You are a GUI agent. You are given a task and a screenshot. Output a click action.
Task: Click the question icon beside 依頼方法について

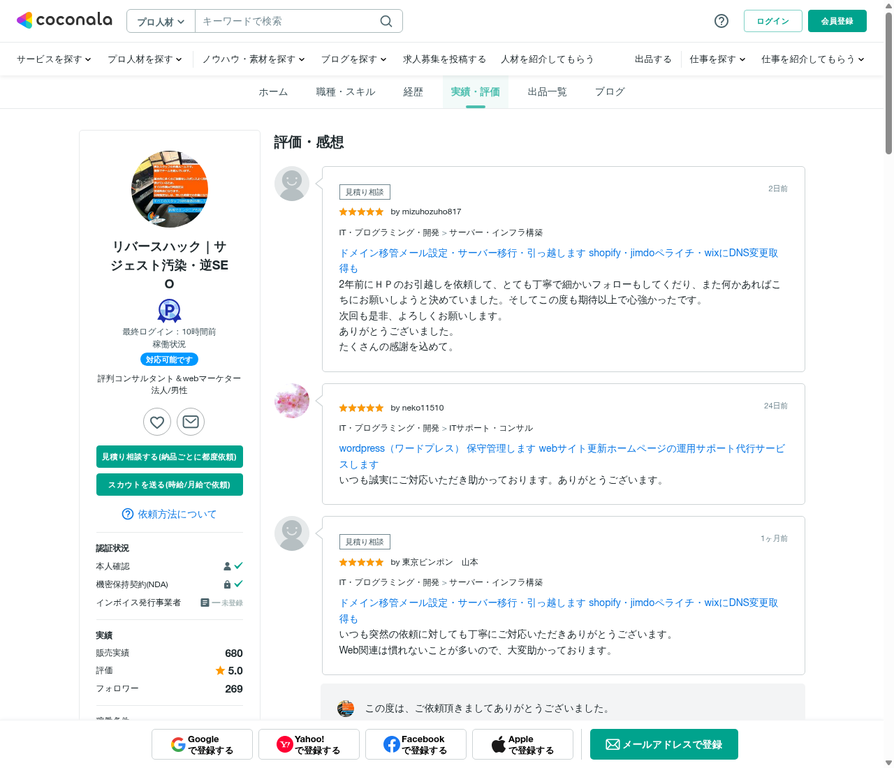click(x=127, y=514)
